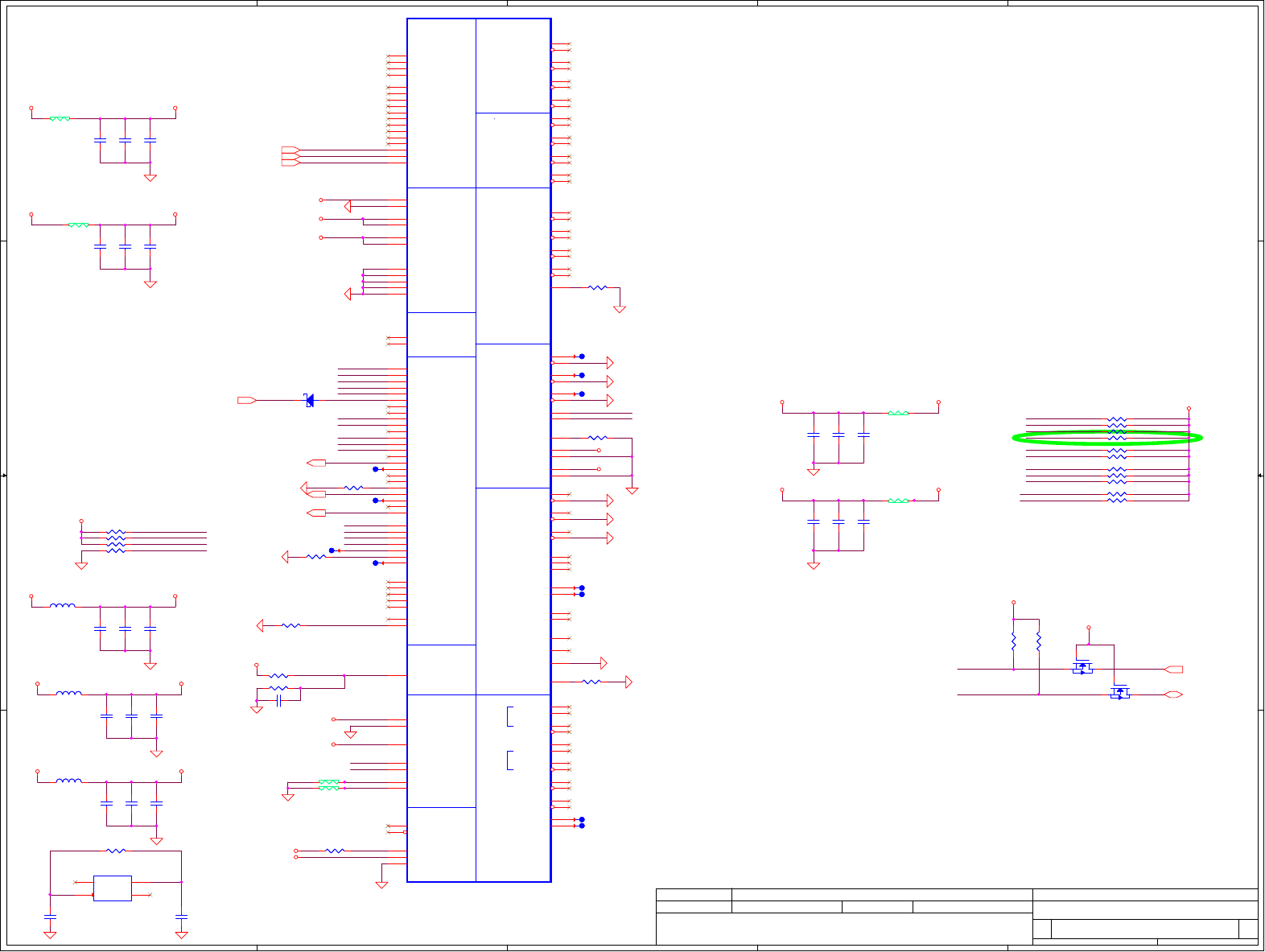This screenshot has width=1265, height=952.
Task: Click the ground symbol below that upper-right resistor
Action: [620, 309]
